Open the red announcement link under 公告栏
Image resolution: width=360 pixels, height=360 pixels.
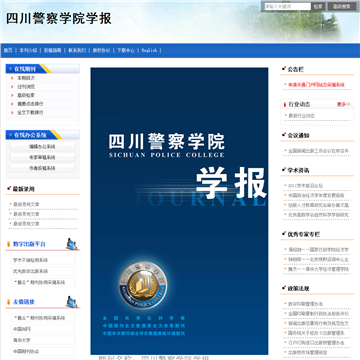(316, 85)
